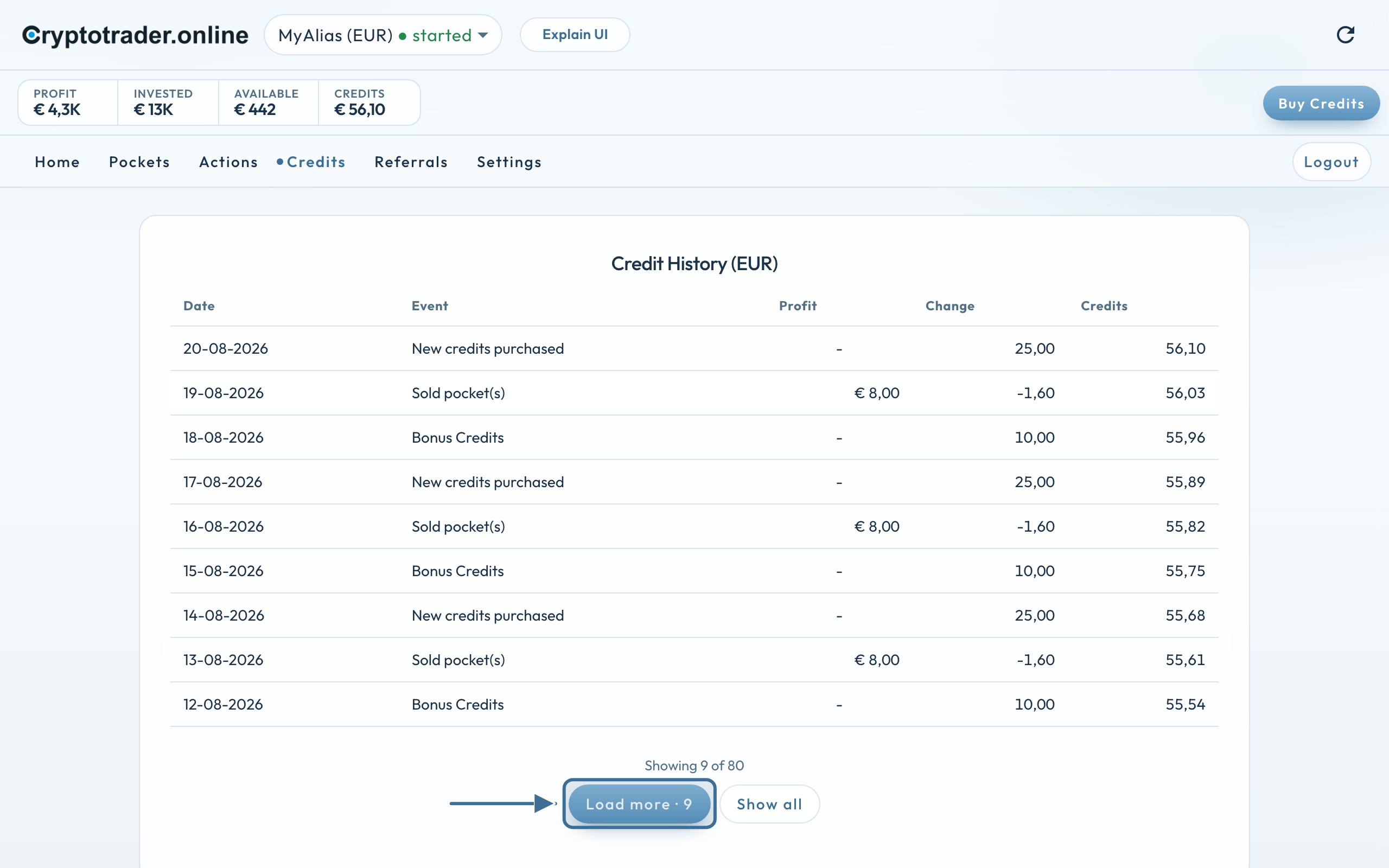Load 9 more credit history rows

coord(639,803)
